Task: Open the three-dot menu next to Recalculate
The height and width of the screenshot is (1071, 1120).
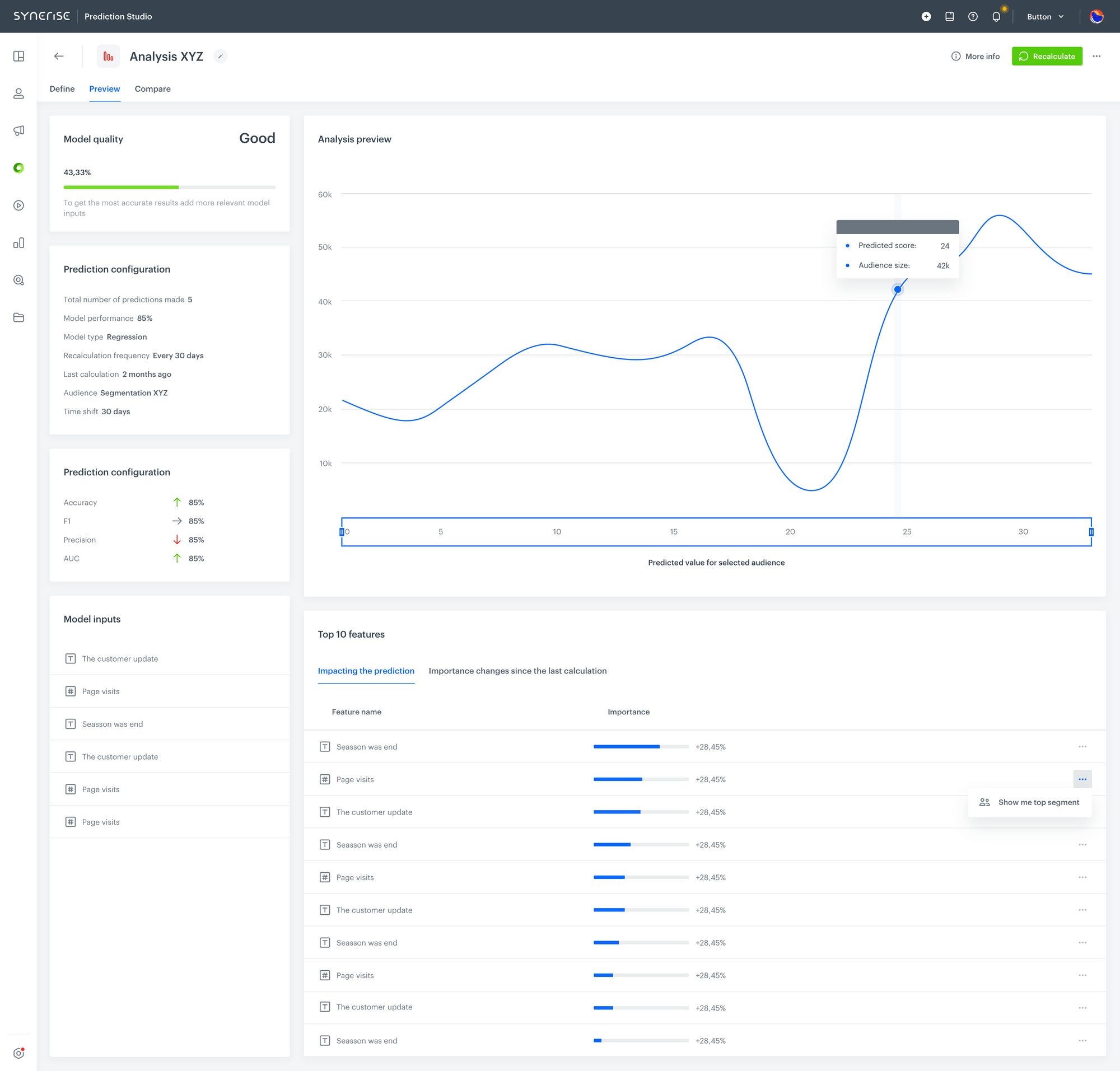Action: click(x=1097, y=56)
